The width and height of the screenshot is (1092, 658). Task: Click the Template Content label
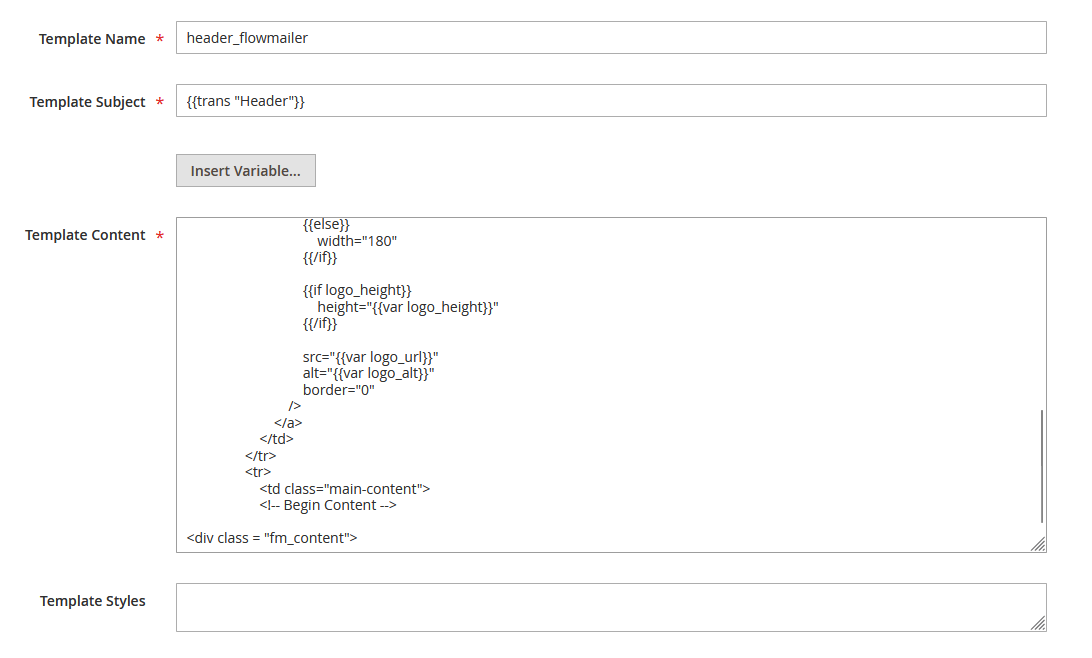[85, 235]
